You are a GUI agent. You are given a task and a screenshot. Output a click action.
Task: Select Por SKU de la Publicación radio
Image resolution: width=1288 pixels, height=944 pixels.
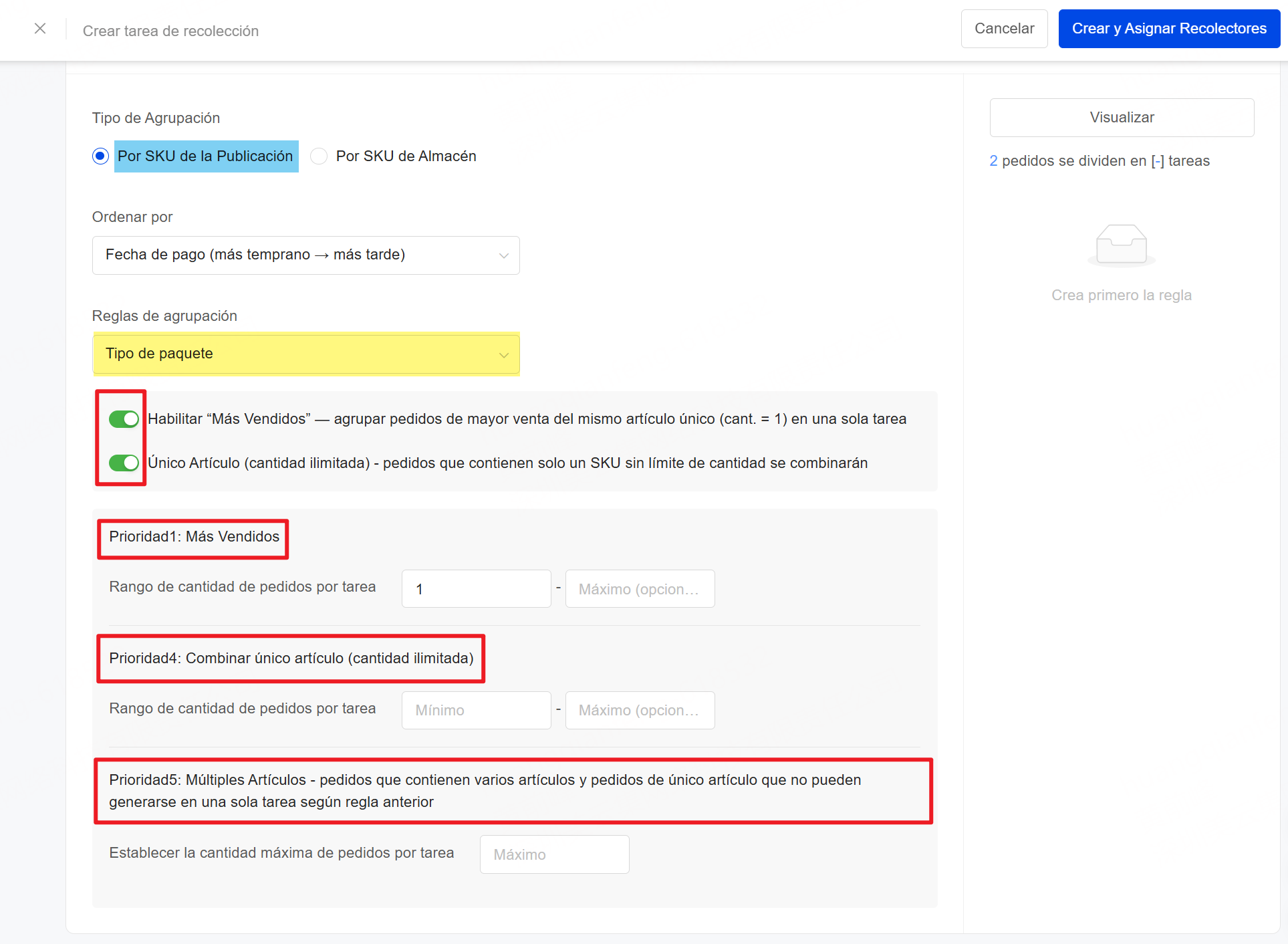click(x=101, y=156)
